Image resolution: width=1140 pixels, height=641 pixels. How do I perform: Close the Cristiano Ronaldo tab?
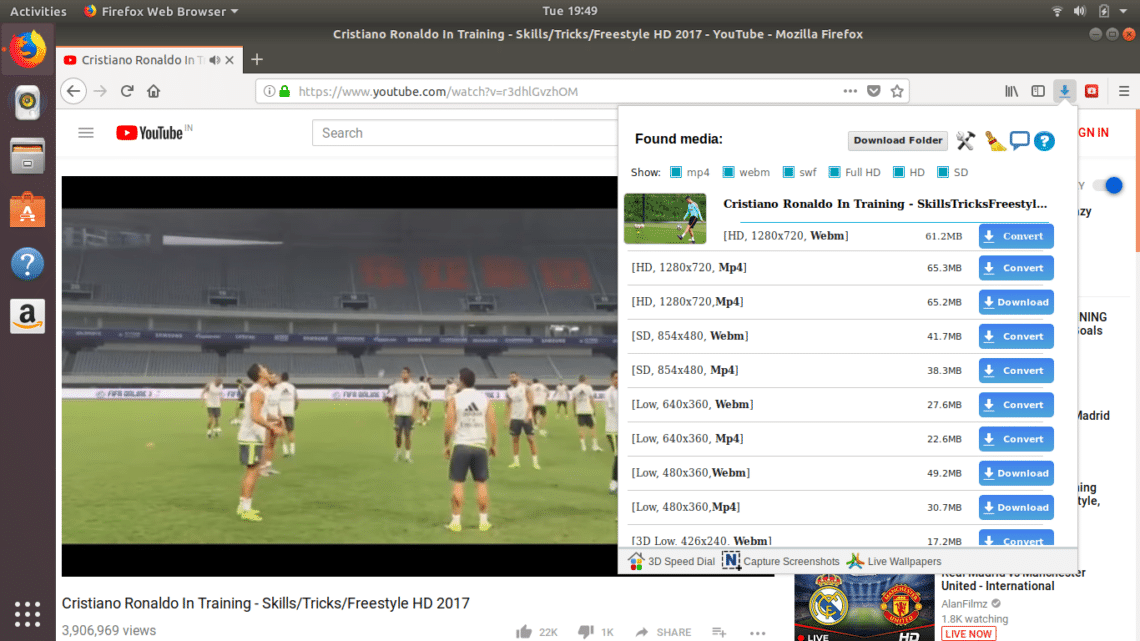230,60
